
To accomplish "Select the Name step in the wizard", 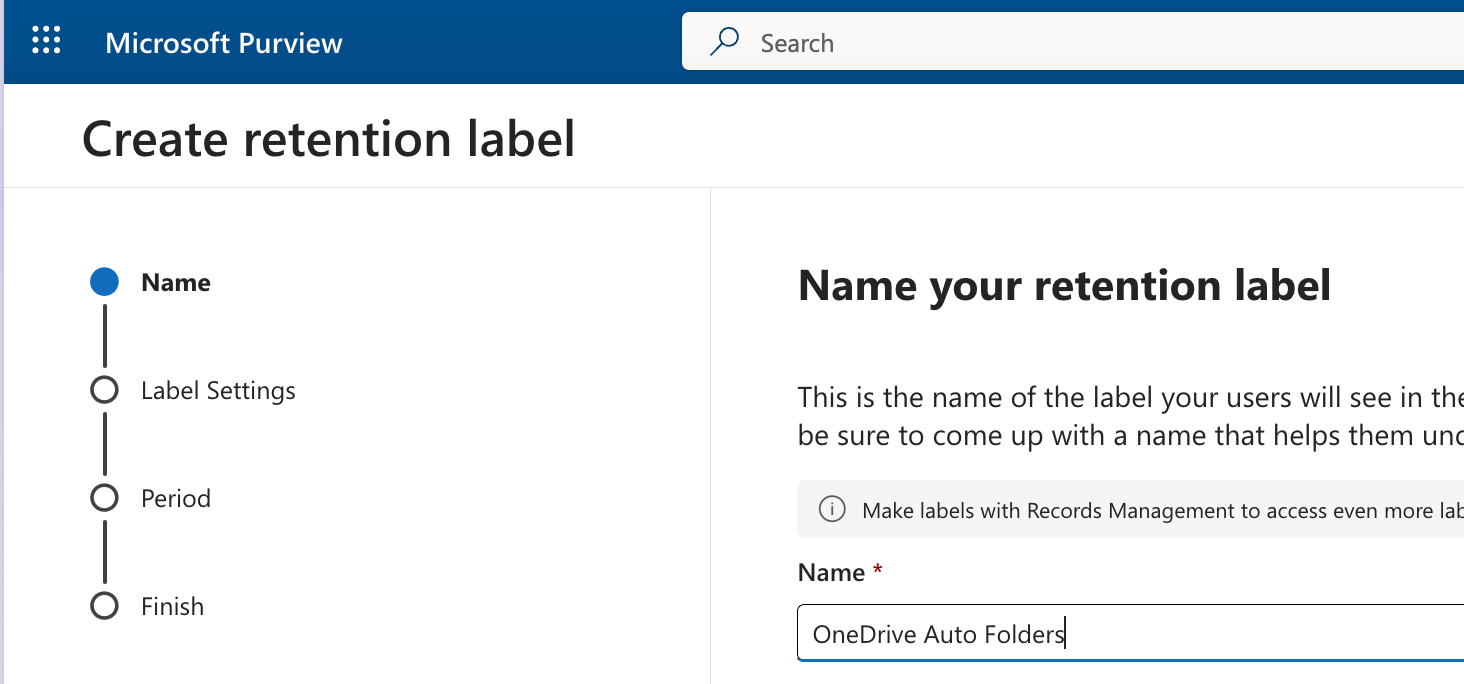I will [x=175, y=282].
